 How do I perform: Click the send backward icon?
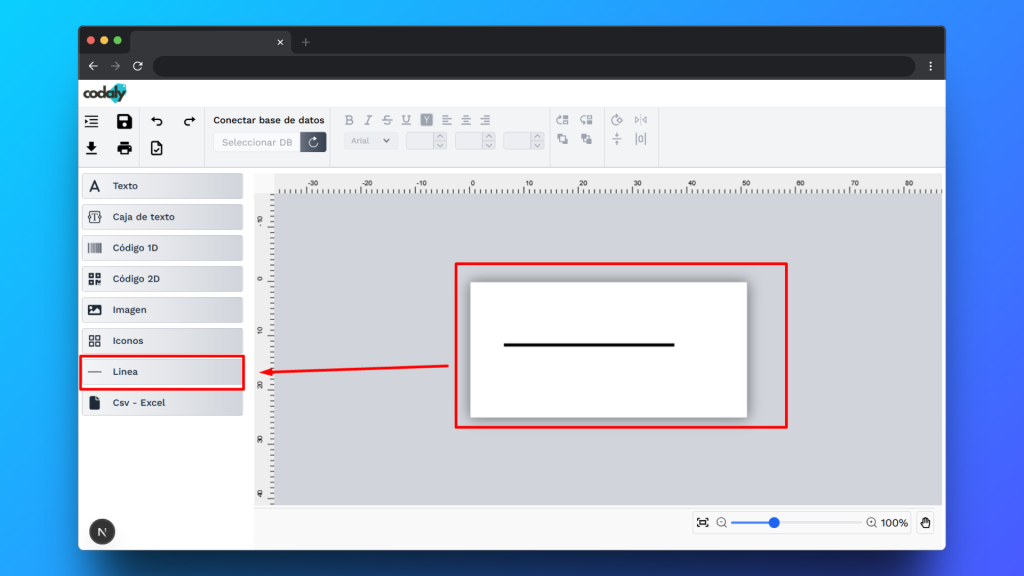pos(586,120)
